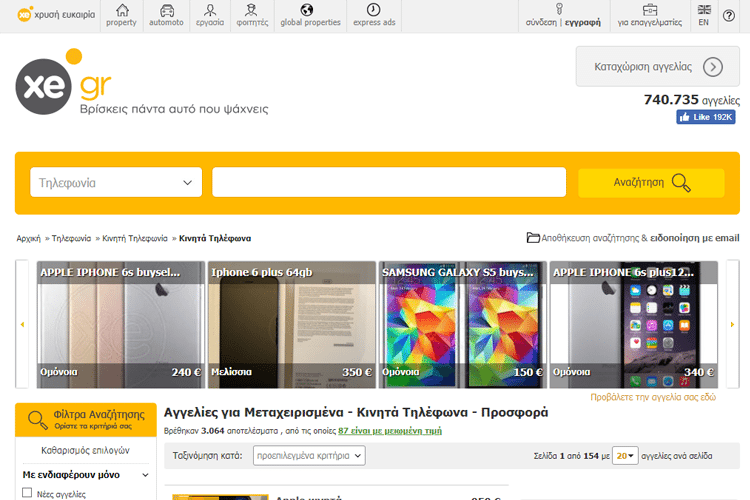Click the Σελίδα 1 από 154 text
750x500 pixels.
pyautogui.click(x=566, y=456)
